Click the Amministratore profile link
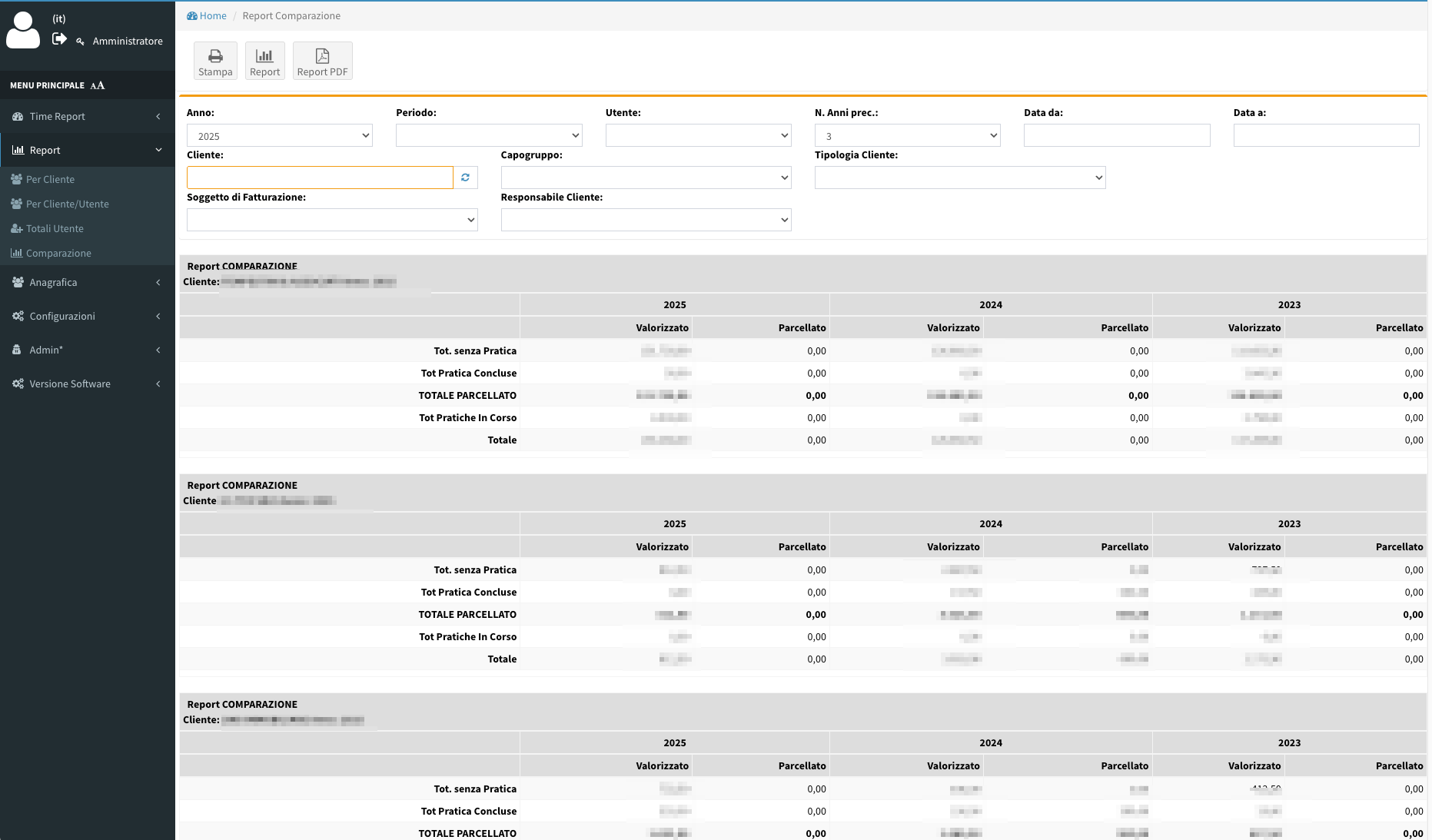1432x840 pixels. coord(127,42)
